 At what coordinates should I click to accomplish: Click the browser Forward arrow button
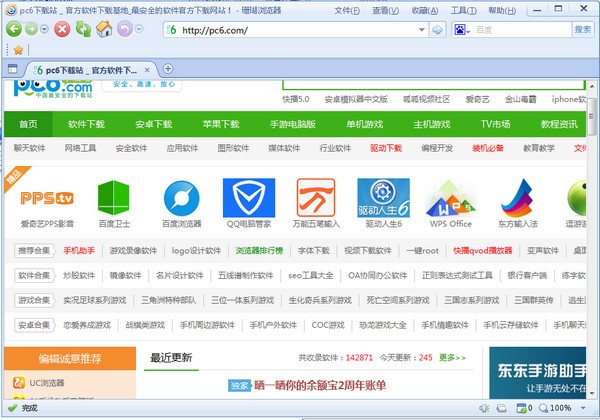point(31,29)
